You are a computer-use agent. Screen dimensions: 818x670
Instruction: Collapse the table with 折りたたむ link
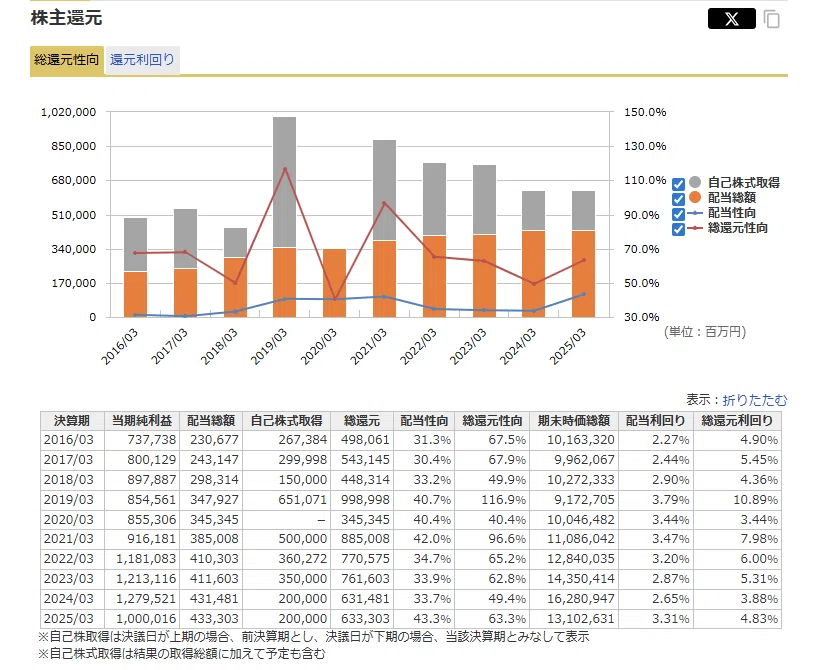755,400
